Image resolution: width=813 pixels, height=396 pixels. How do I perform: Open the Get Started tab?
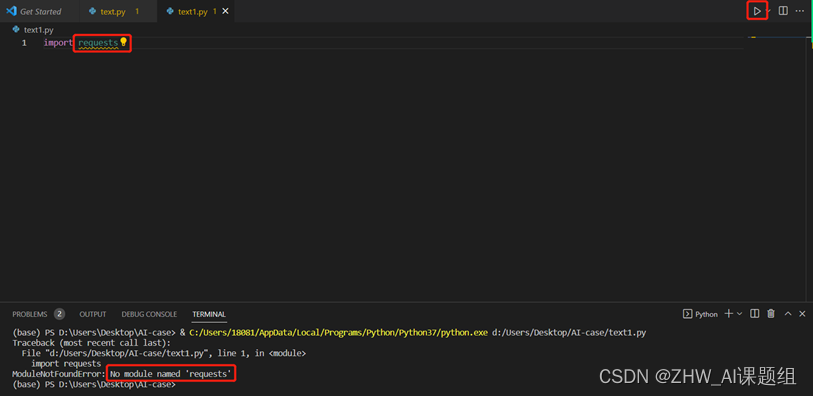[x=40, y=11]
